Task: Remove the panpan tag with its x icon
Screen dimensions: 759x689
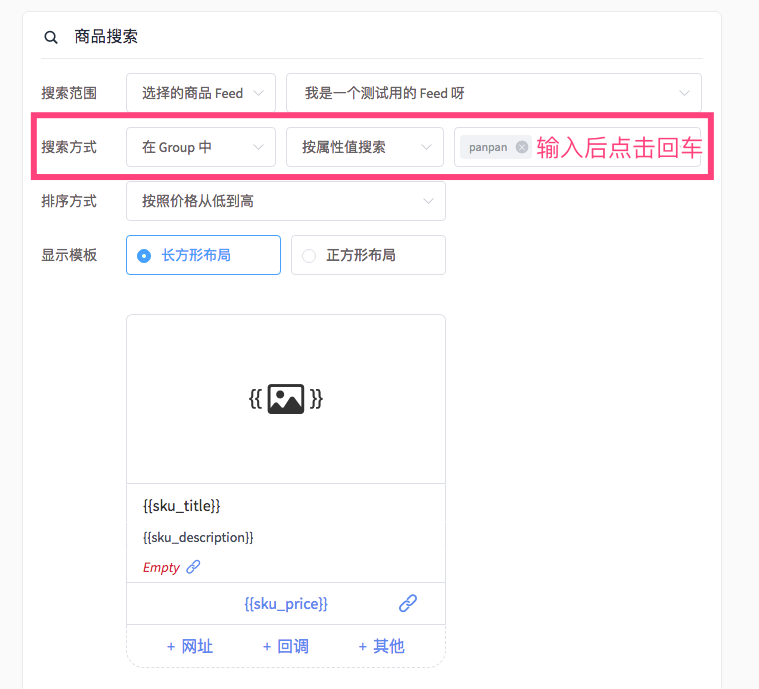Action: click(x=522, y=147)
